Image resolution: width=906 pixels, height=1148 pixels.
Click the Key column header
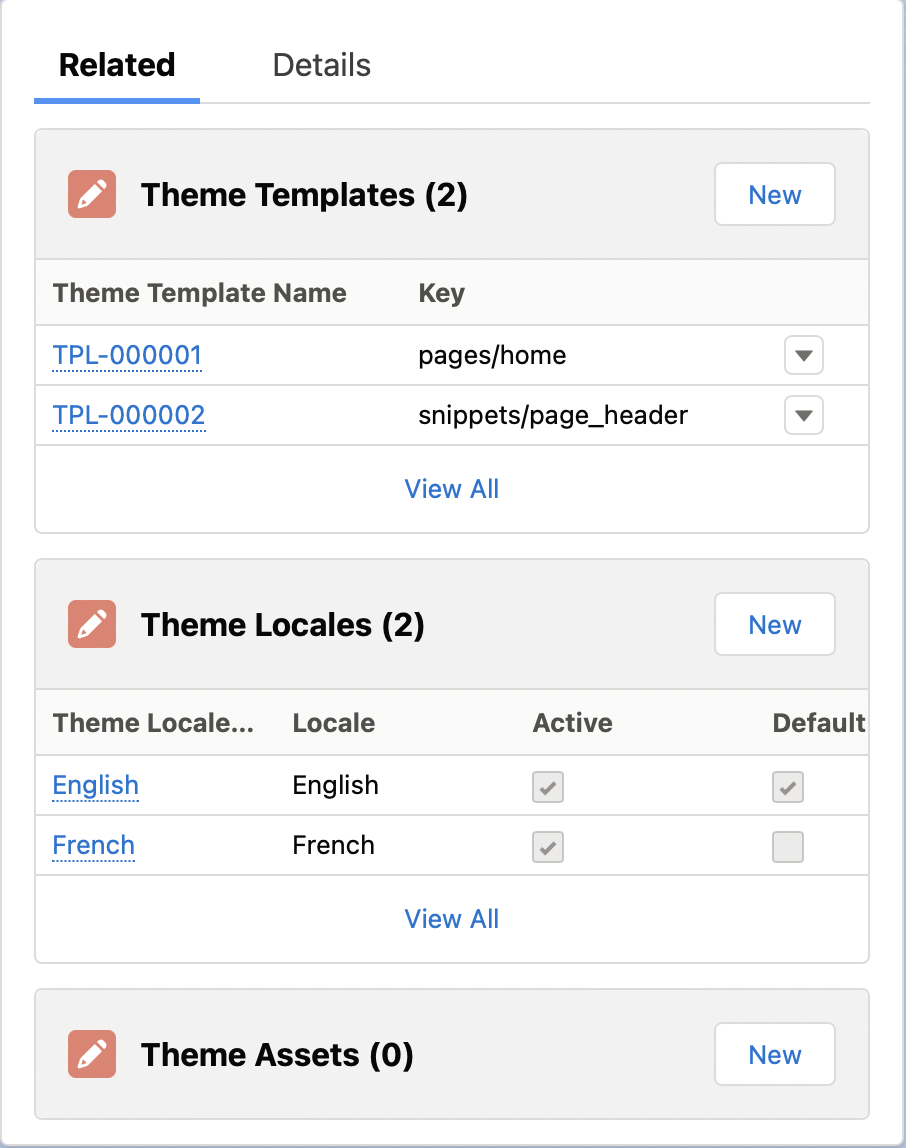pyautogui.click(x=442, y=293)
